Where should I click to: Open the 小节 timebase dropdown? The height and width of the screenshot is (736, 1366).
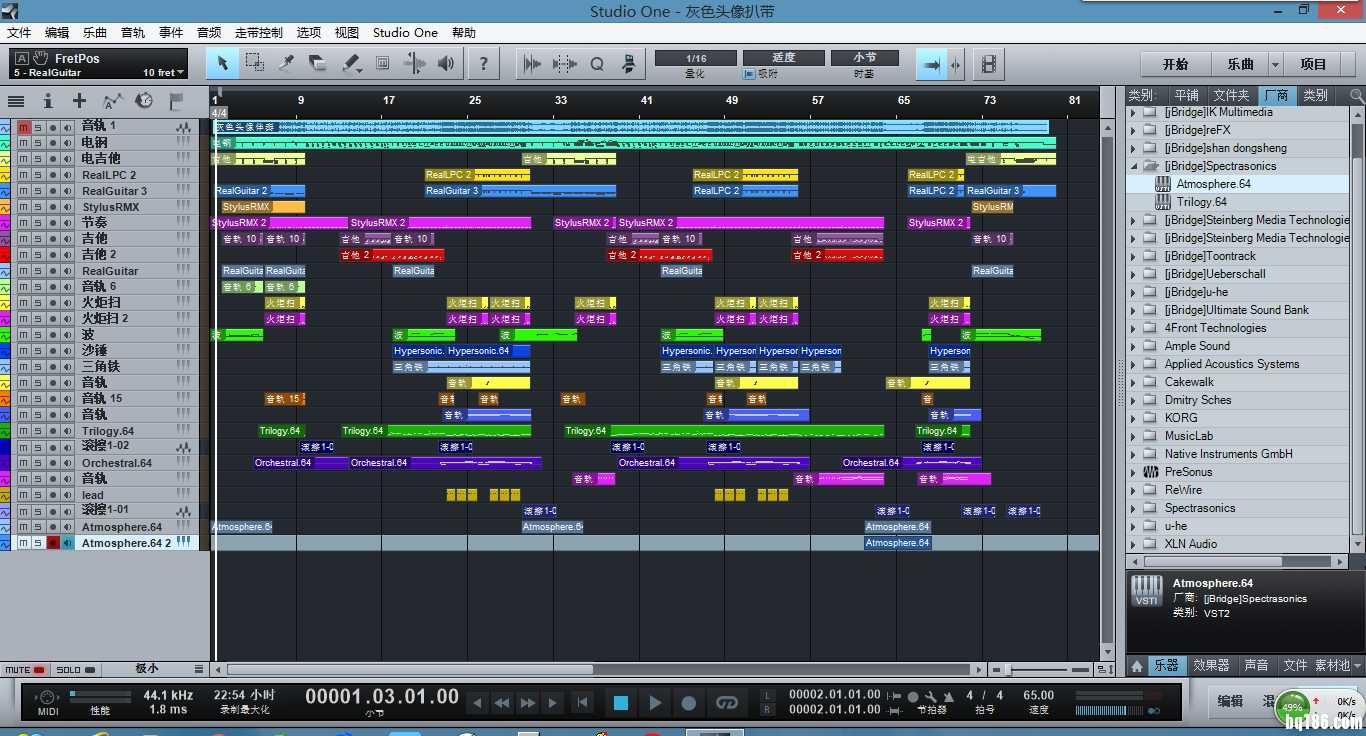pos(865,58)
